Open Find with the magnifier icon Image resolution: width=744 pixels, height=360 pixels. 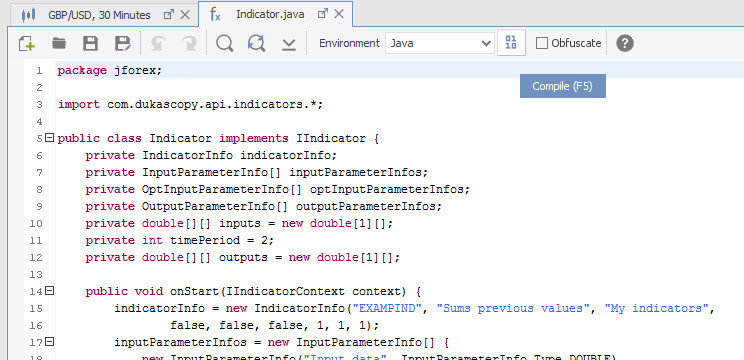pos(224,43)
